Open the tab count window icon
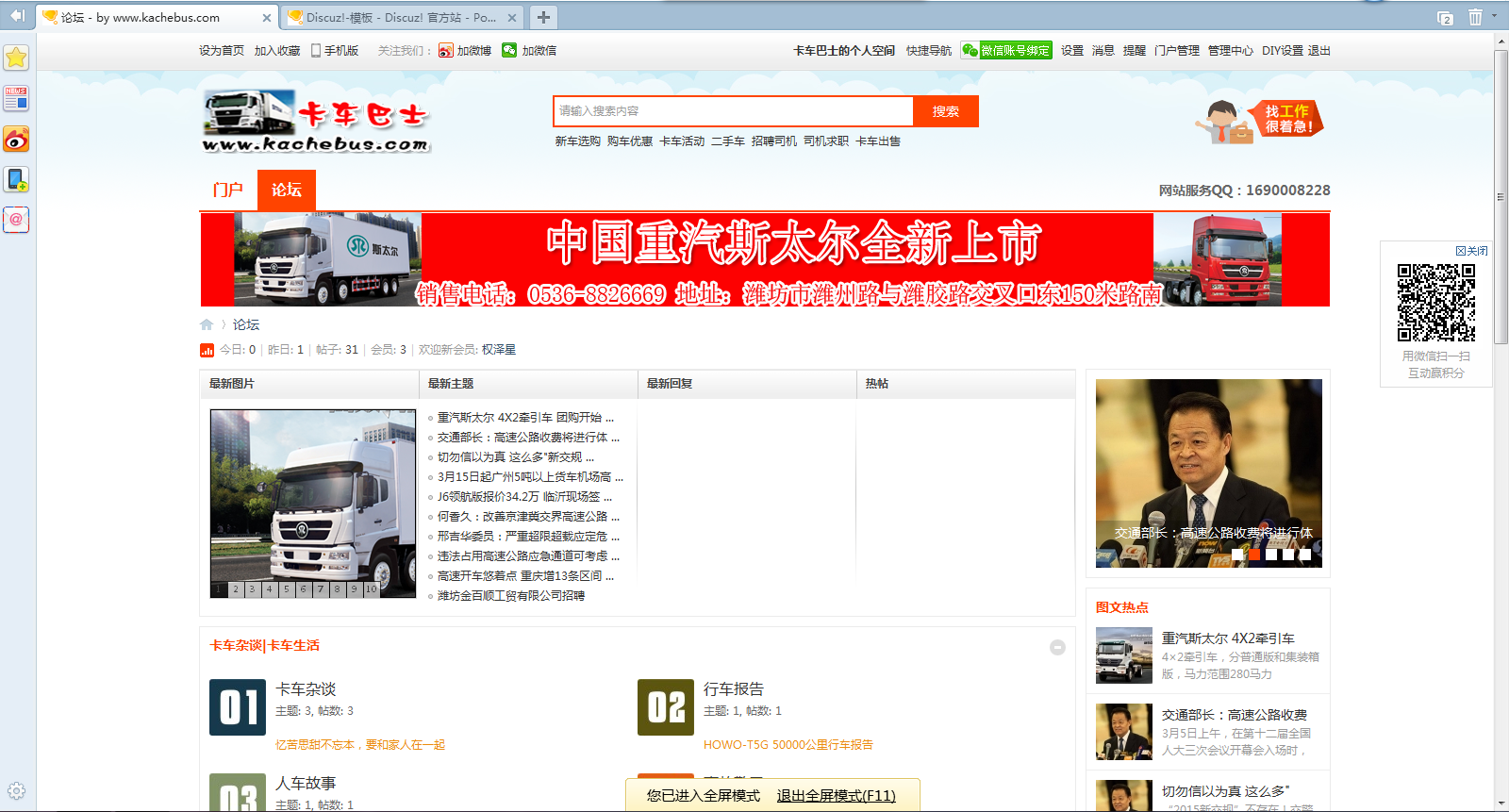 (x=1445, y=17)
